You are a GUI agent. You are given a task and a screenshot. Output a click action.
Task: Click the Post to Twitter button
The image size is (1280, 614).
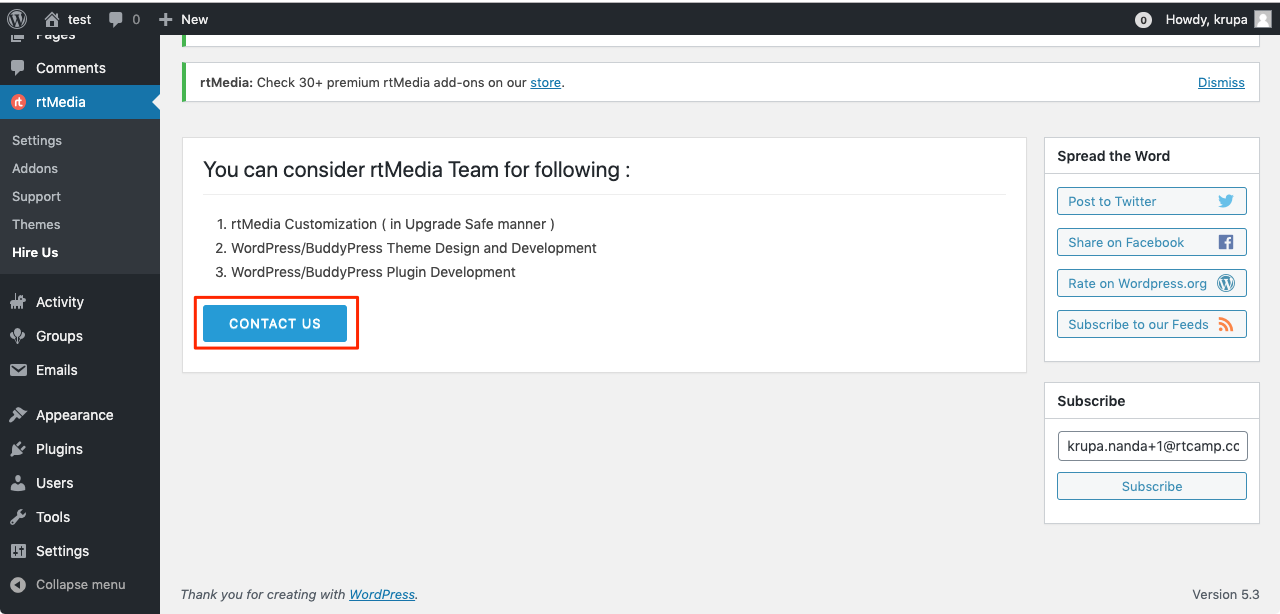click(x=1151, y=200)
